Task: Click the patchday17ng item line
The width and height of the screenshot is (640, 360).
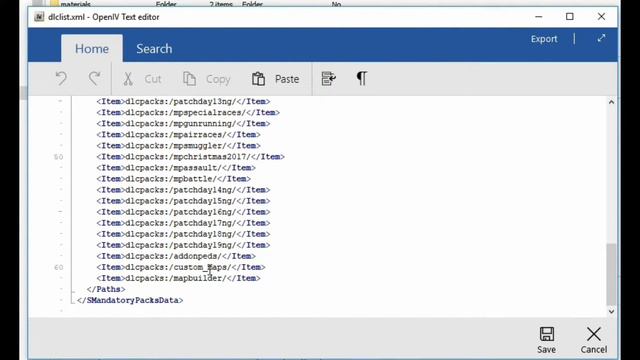Action: point(183,223)
